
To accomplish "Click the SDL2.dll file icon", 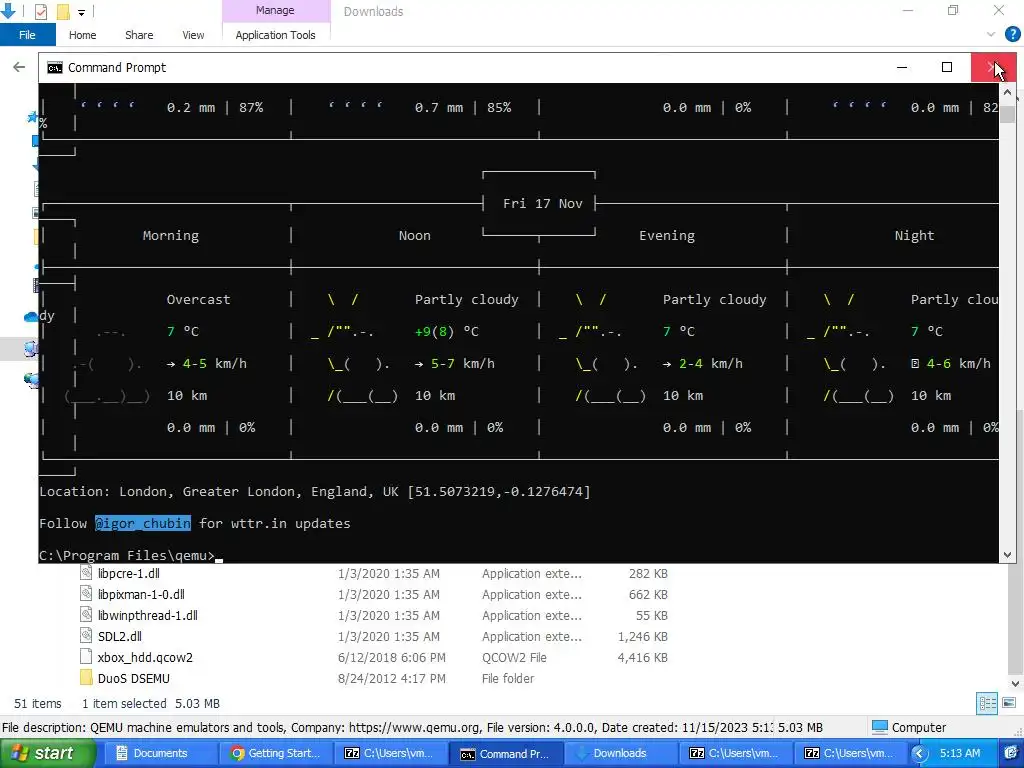I will click(86, 636).
